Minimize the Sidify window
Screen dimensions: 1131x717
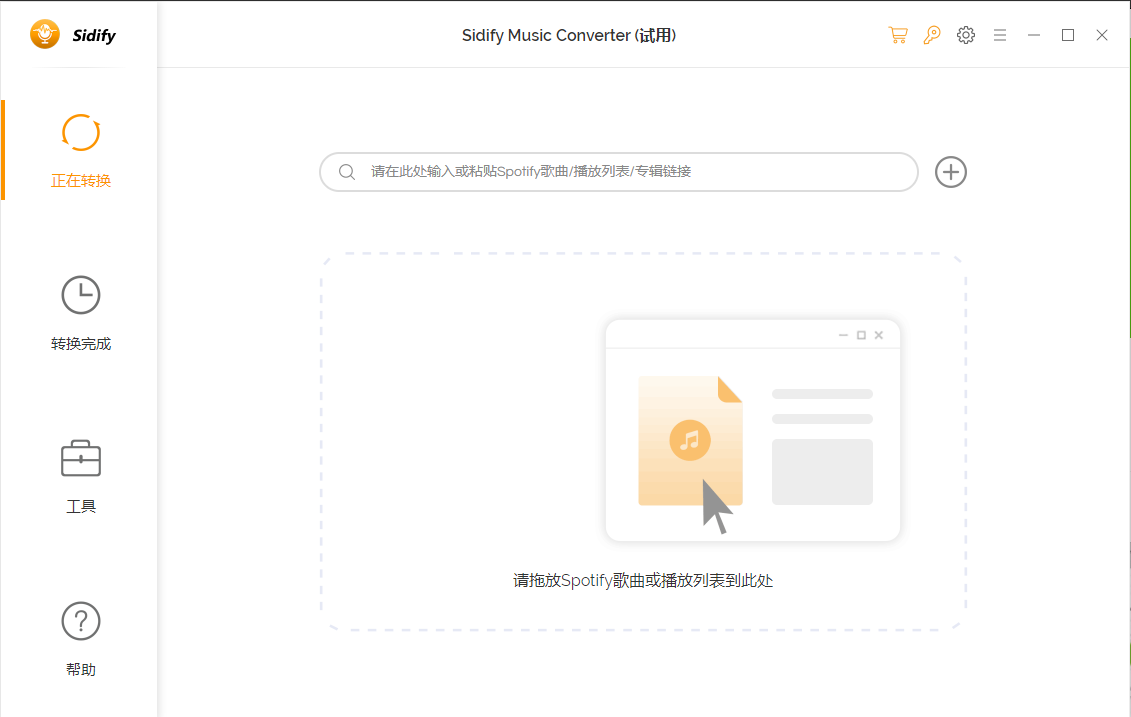pos(1034,35)
